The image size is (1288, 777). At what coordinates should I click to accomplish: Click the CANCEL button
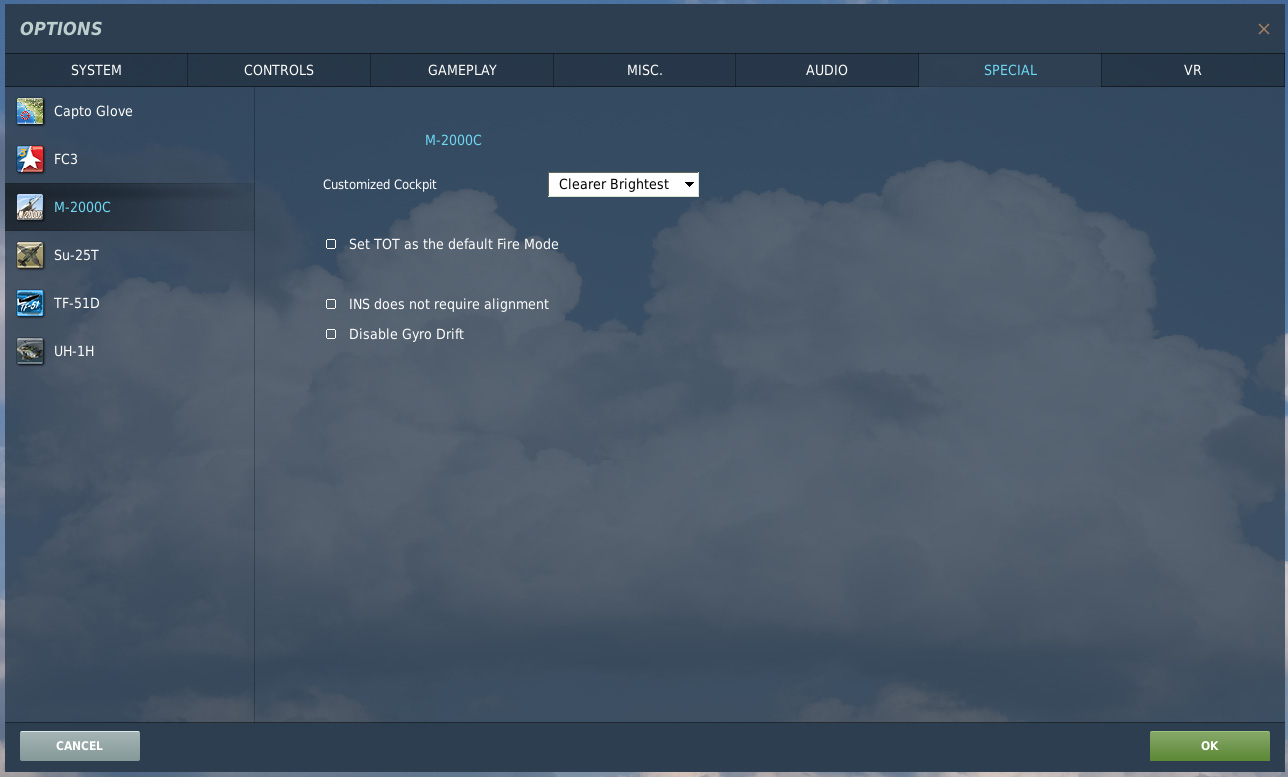(80, 746)
